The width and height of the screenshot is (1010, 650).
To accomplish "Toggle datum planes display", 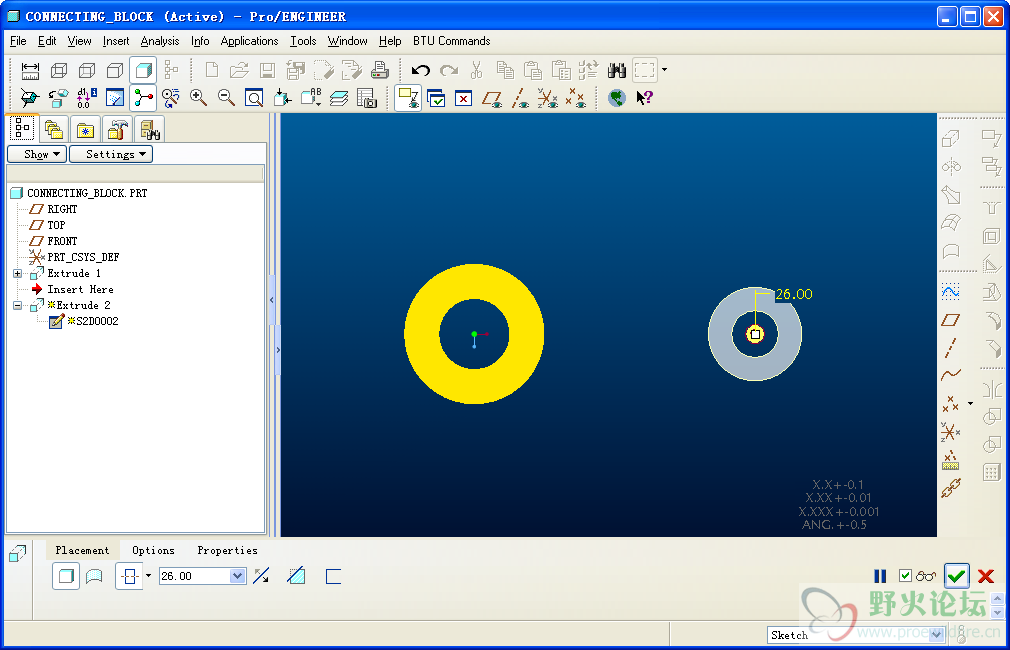I will pyautogui.click(x=492, y=98).
